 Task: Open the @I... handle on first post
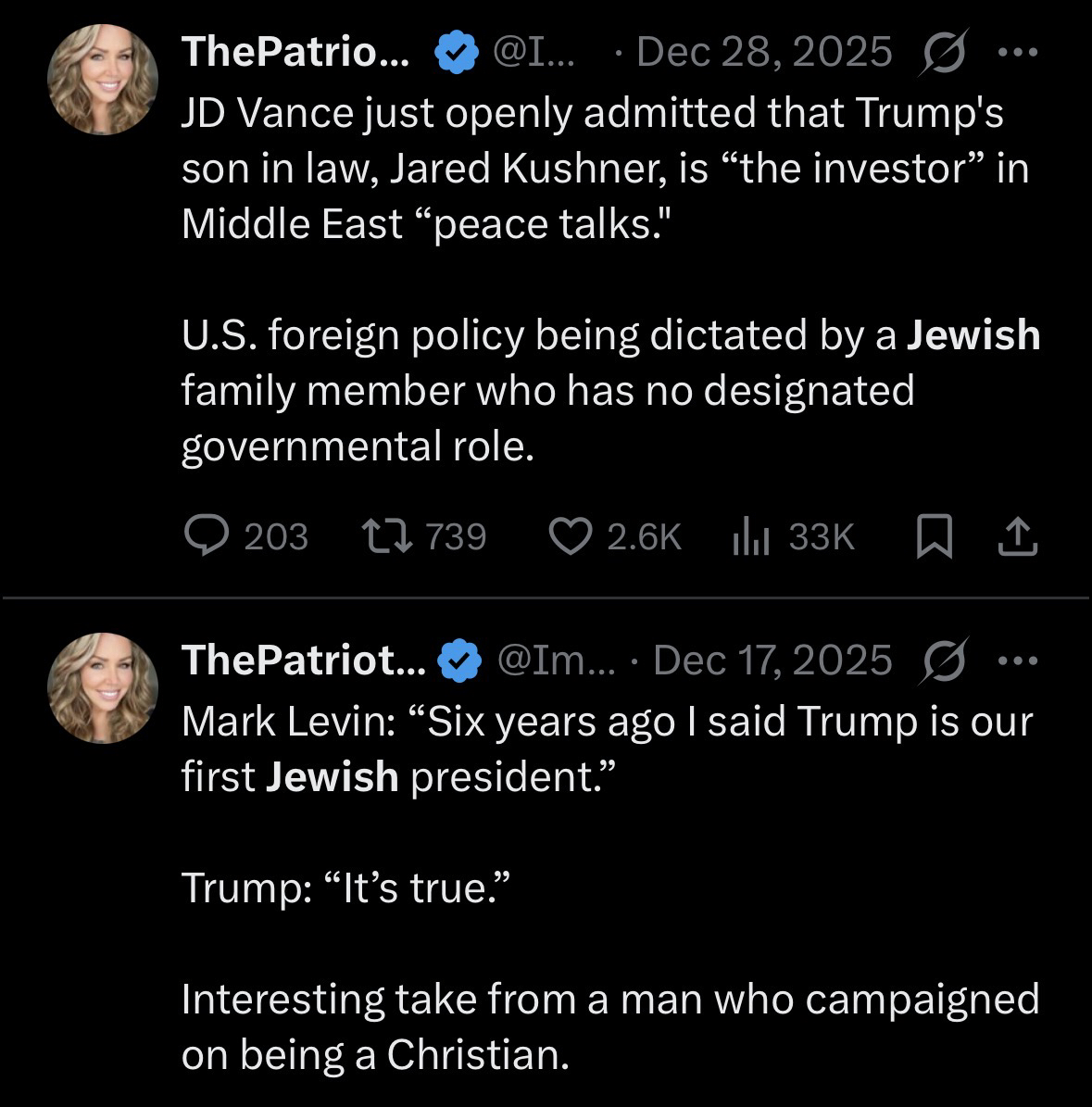click(x=536, y=53)
